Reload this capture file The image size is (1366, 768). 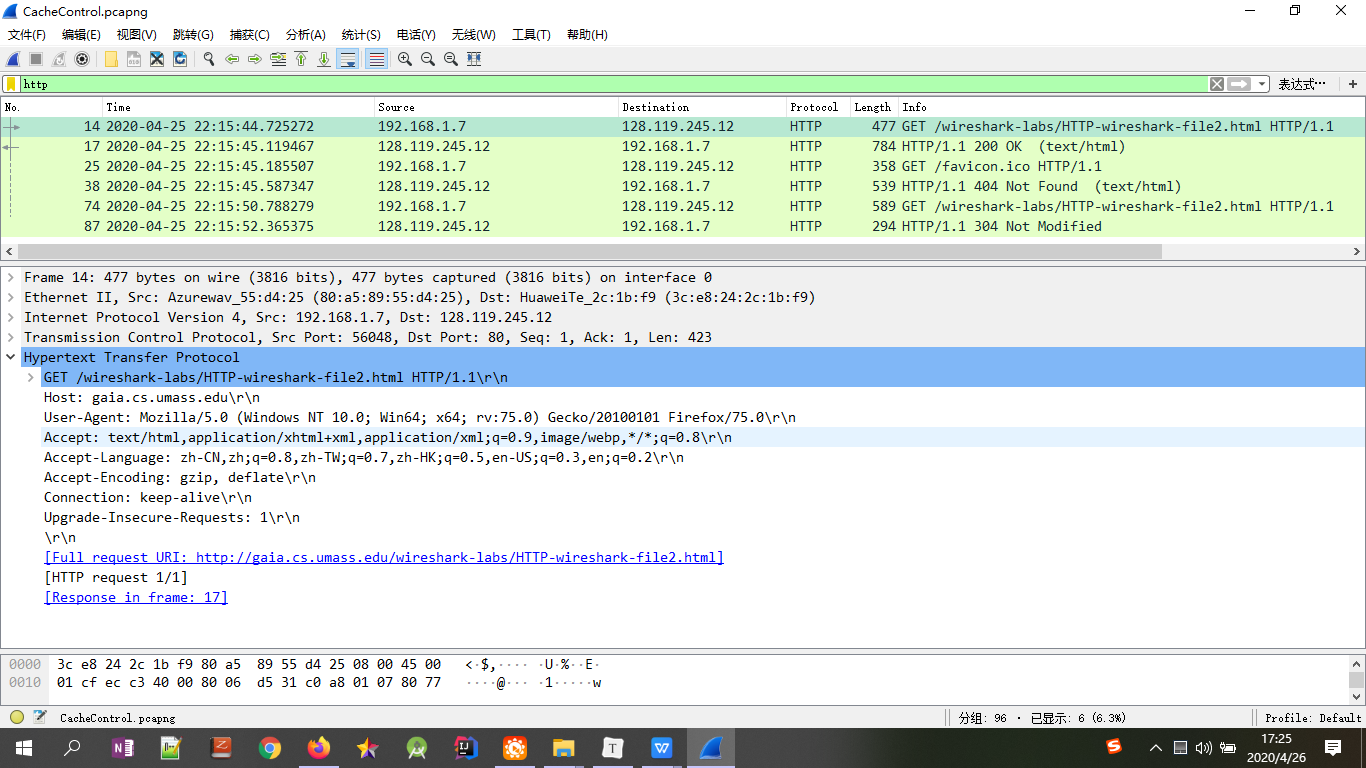[181, 59]
